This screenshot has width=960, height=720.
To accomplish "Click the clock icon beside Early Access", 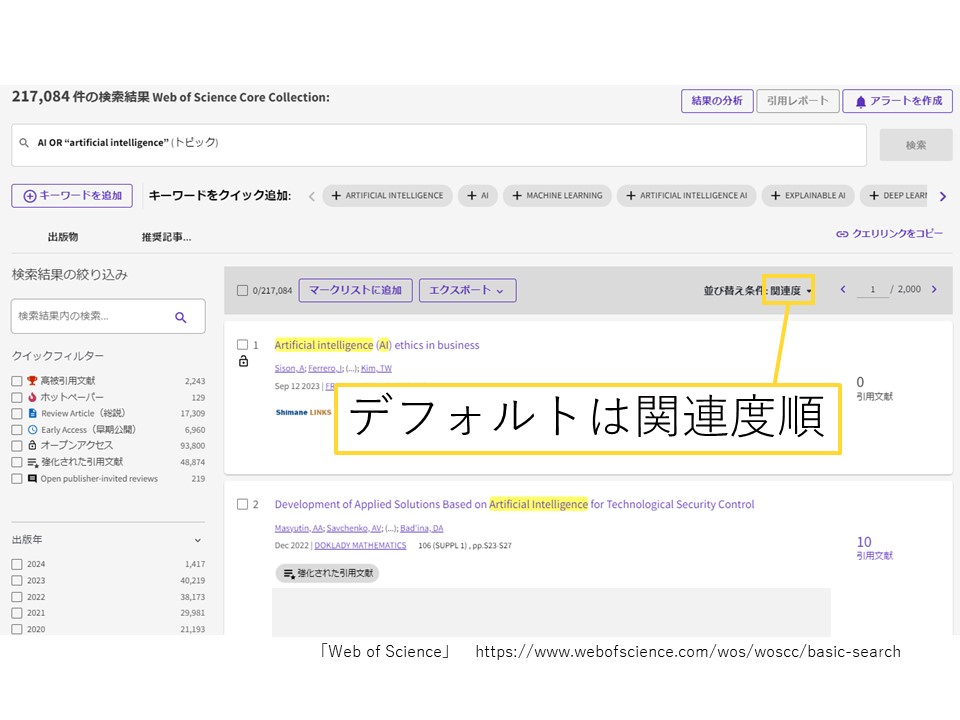I will coord(32,430).
